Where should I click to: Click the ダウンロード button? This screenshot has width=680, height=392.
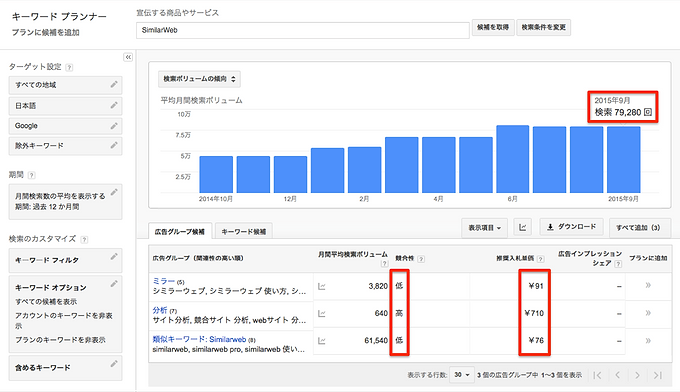[571, 227]
